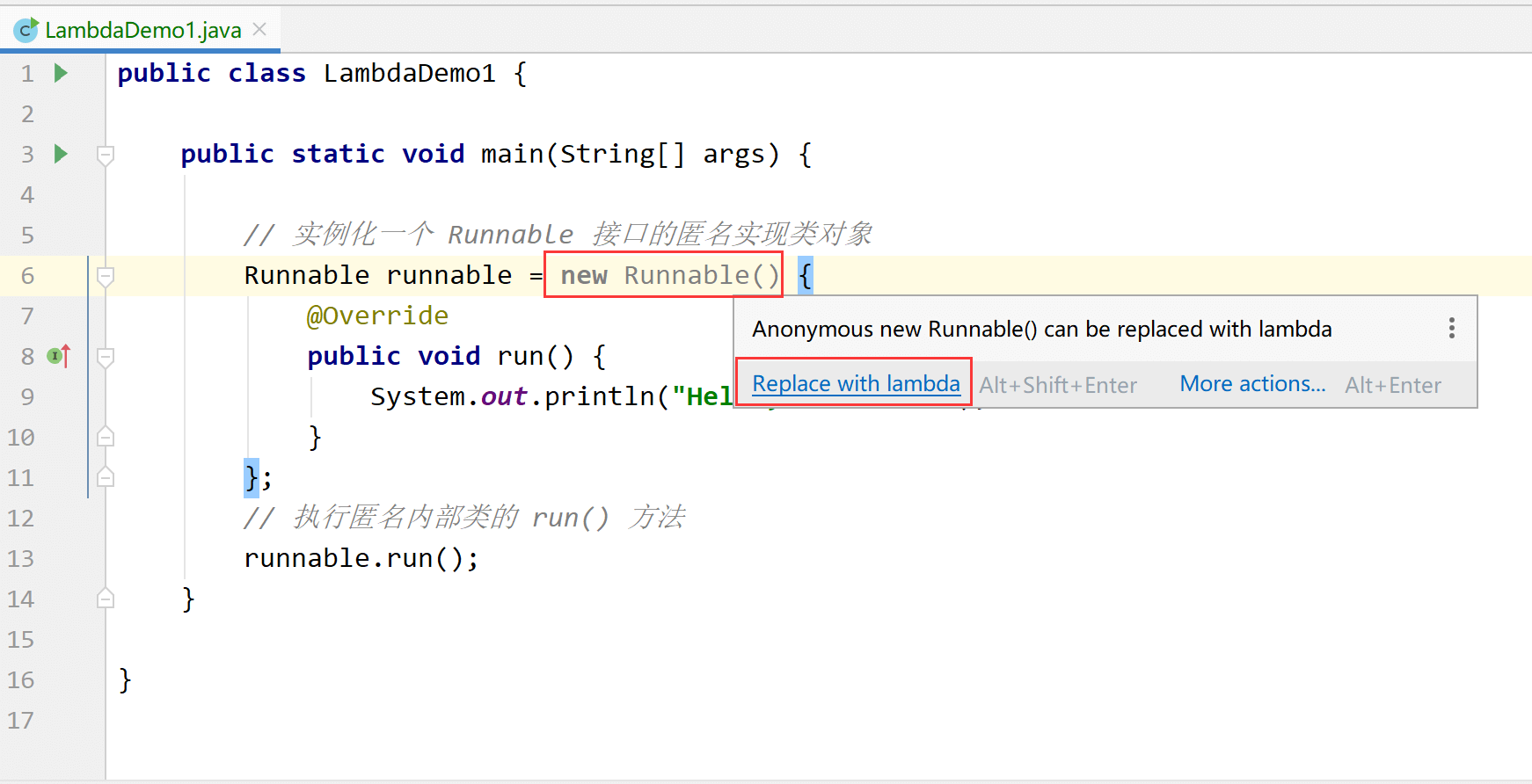Open the More actions... link
Image resolution: width=1532 pixels, height=784 pixels.
[x=1252, y=384]
